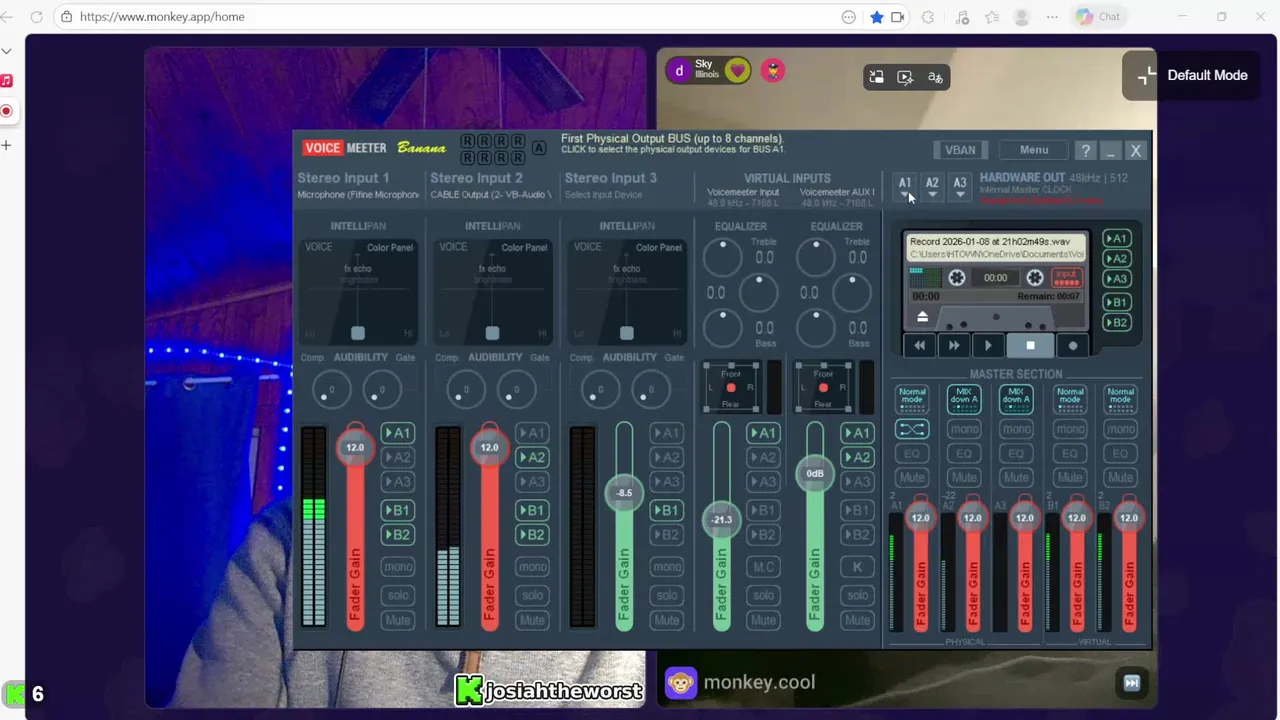Toggle M.C on Voicemeeter Input strip
Image resolution: width=1280 pixels, height=720 pixels.
click(x=763, y=567)
